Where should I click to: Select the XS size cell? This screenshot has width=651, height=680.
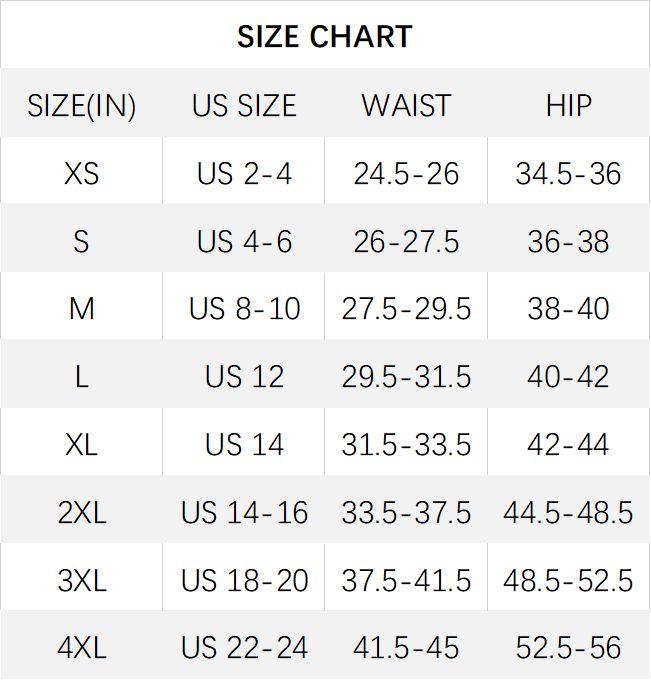click(81, 174)
